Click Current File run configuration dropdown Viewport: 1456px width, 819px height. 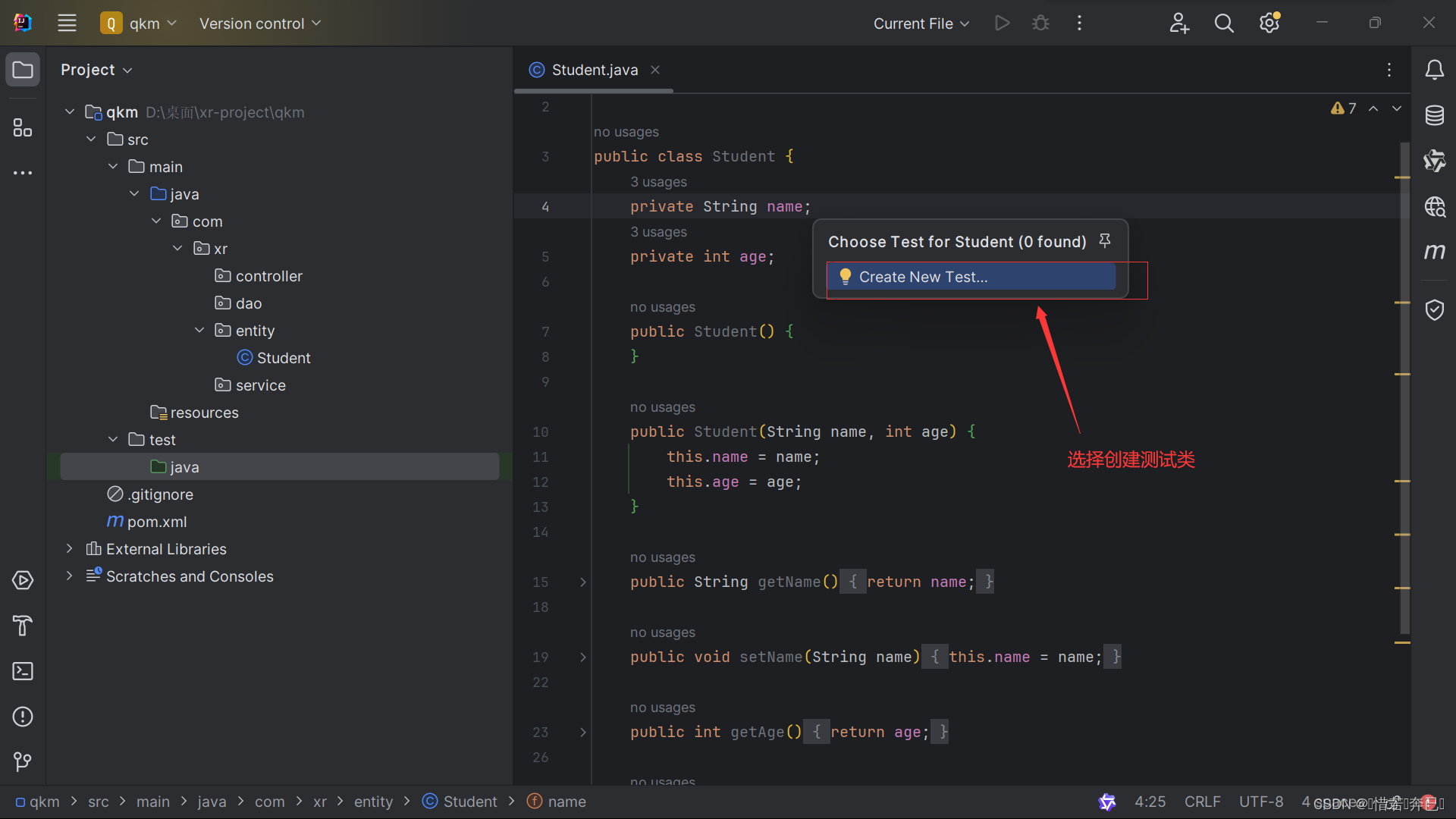917,22
